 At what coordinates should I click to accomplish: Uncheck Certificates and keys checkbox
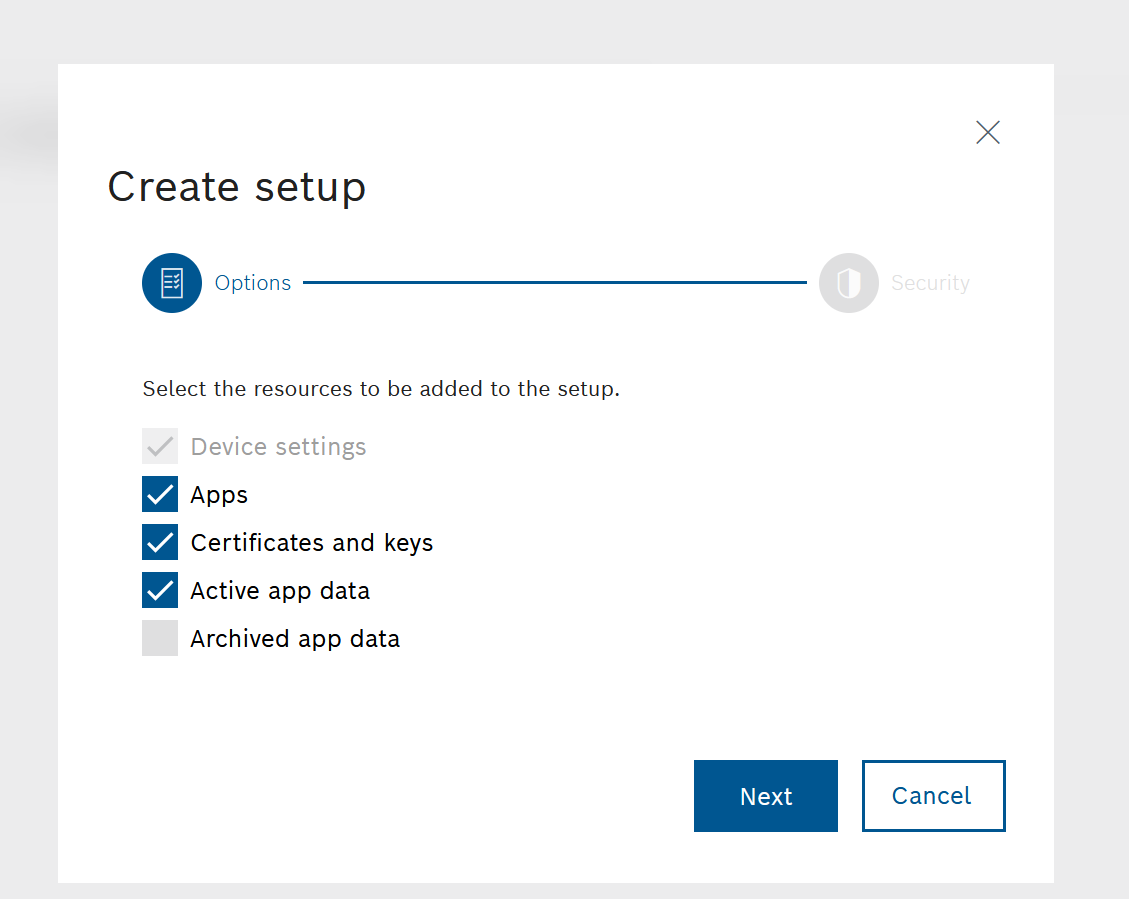pyautogui.click(x=160, y=542)
